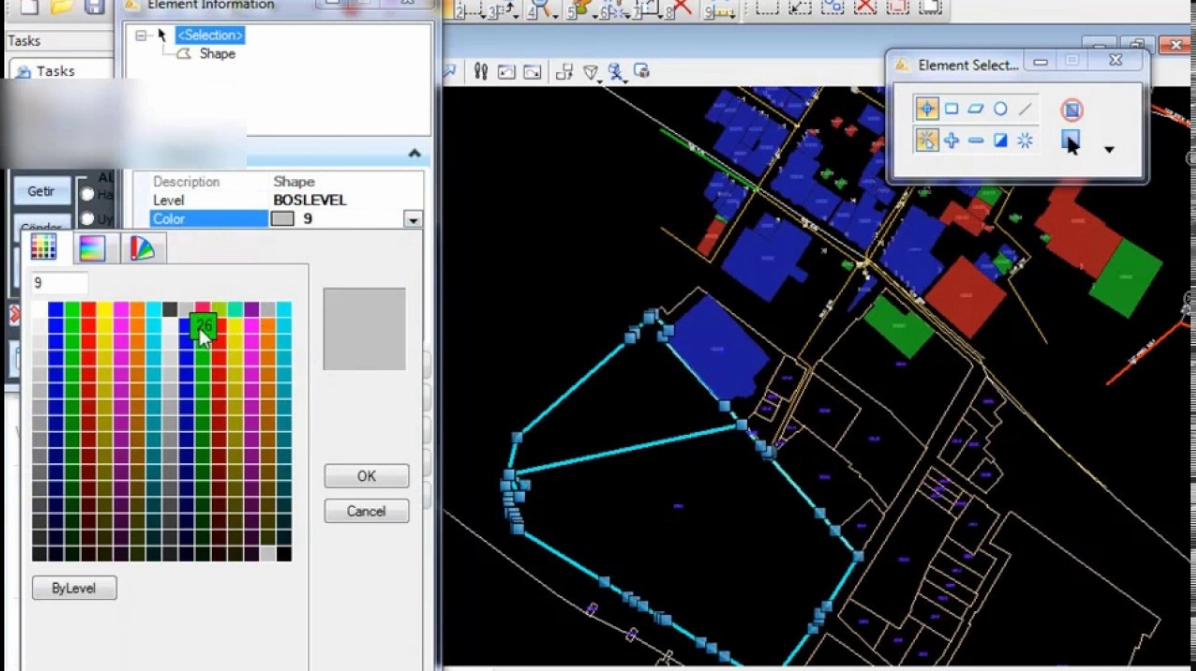Screen dimensions: 1196x671
Task: Click the Open folder icon
Action: (62, 8)
